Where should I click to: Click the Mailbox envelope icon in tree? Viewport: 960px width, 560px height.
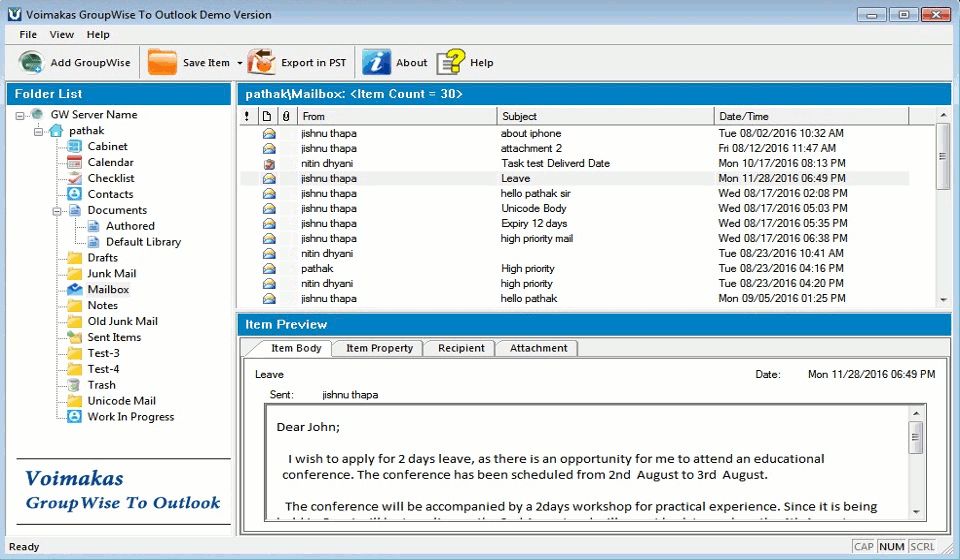point(75,289)
